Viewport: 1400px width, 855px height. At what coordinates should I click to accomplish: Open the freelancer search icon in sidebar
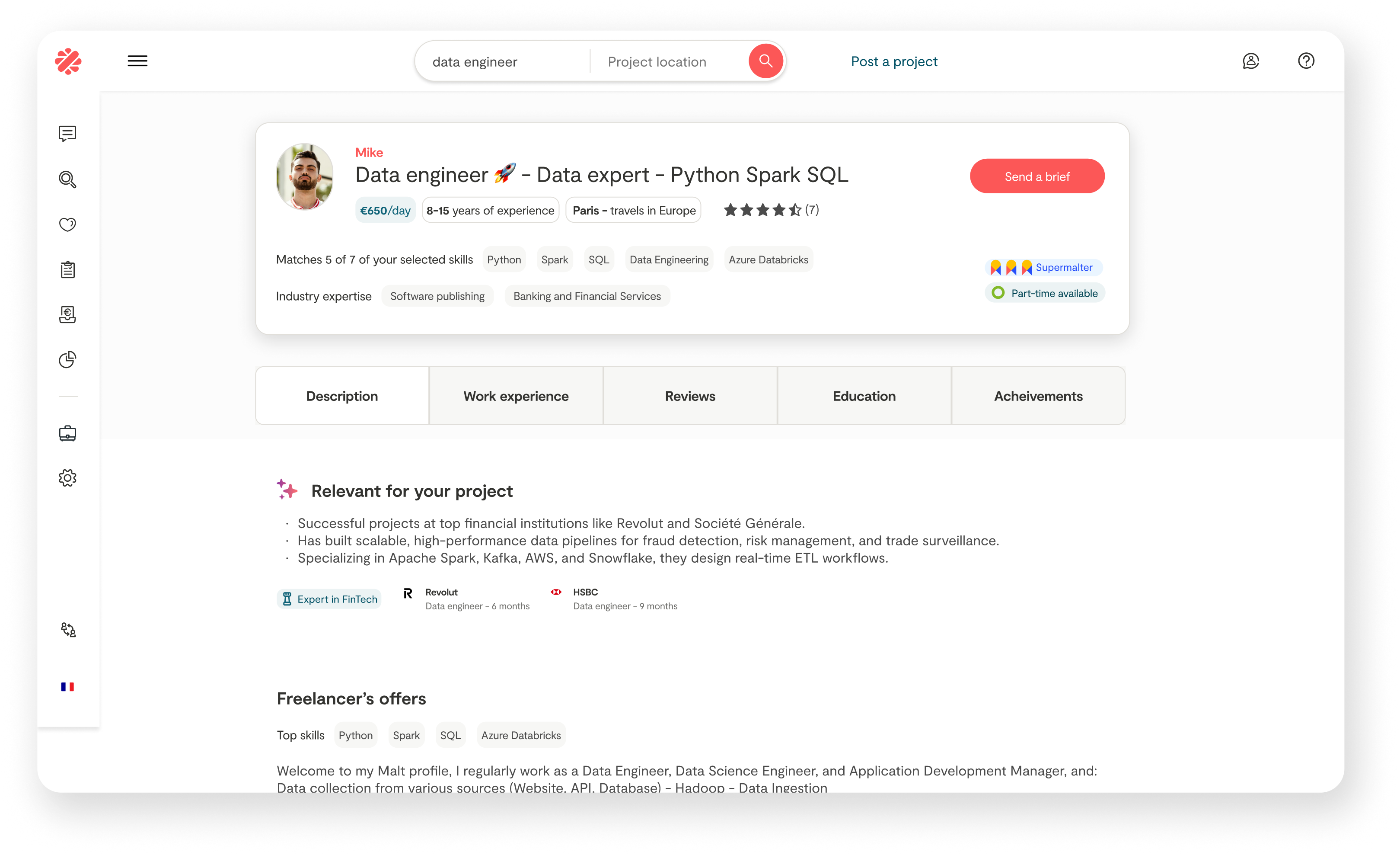pyautogui.click(x=67, y=179)
